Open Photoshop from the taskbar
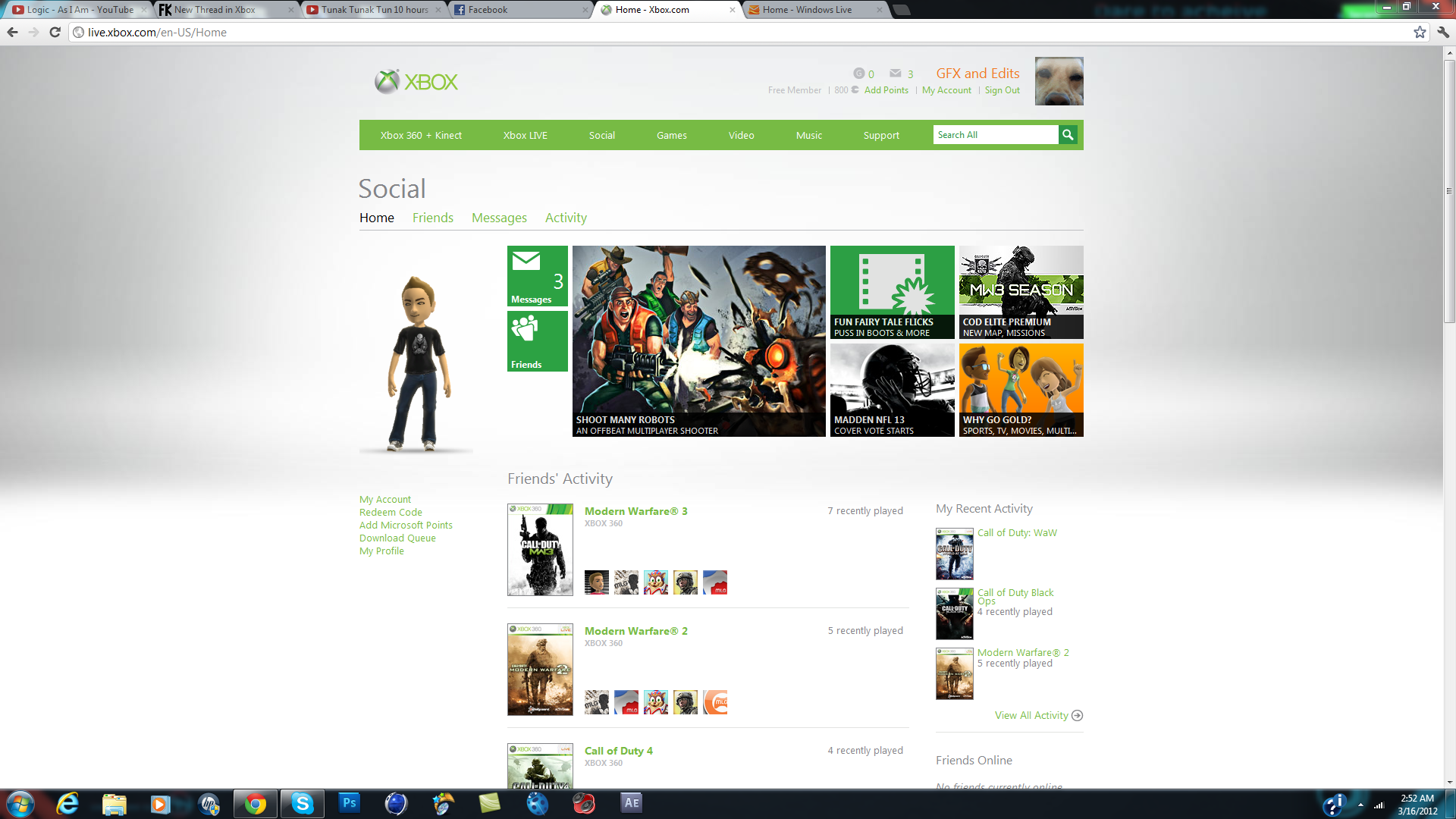The width and height of the screenshot is (1456, 819). [349, 803]
